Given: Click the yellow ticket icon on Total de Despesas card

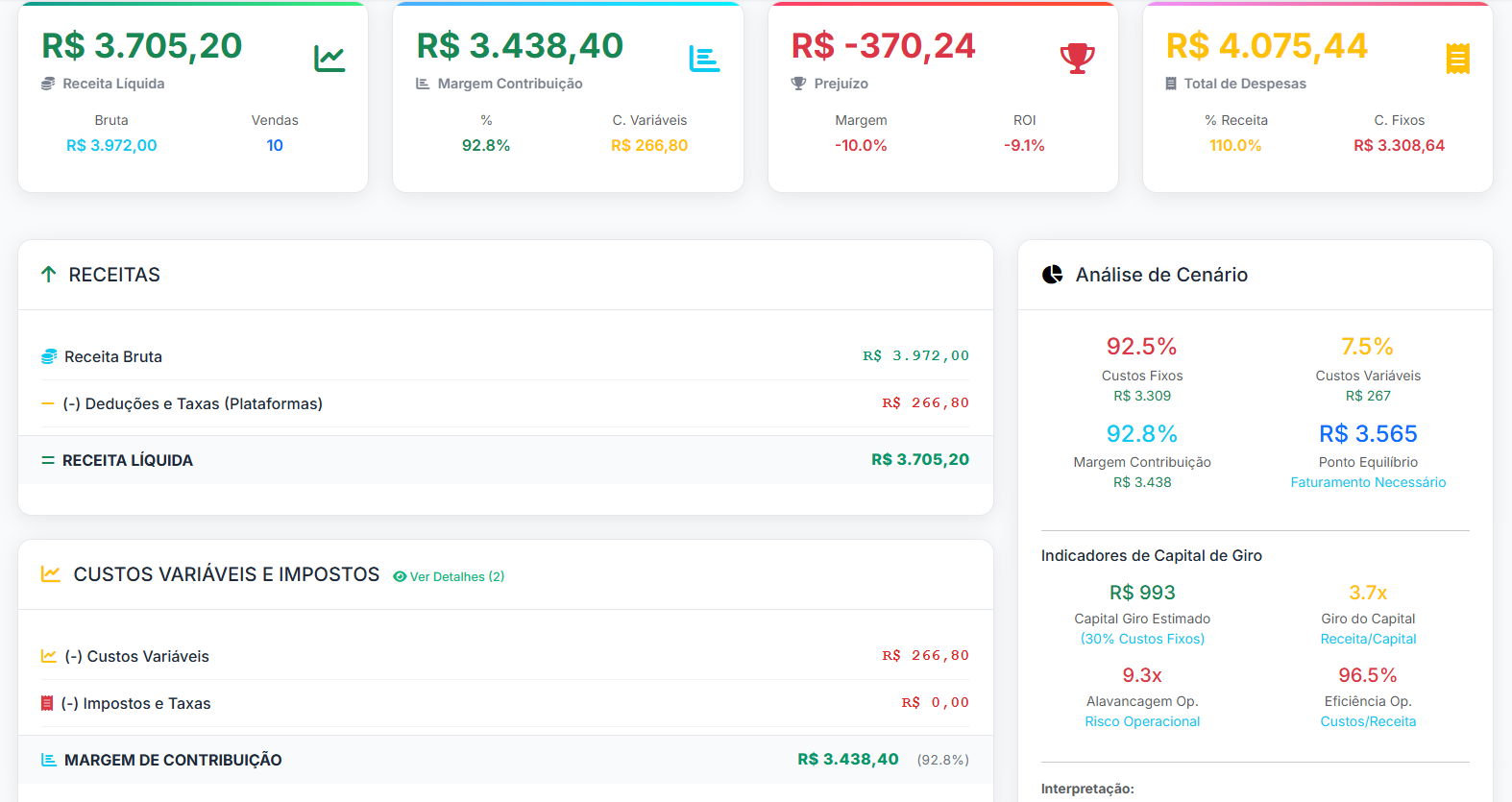Looking at the screenshot, I should [1460, 58].
